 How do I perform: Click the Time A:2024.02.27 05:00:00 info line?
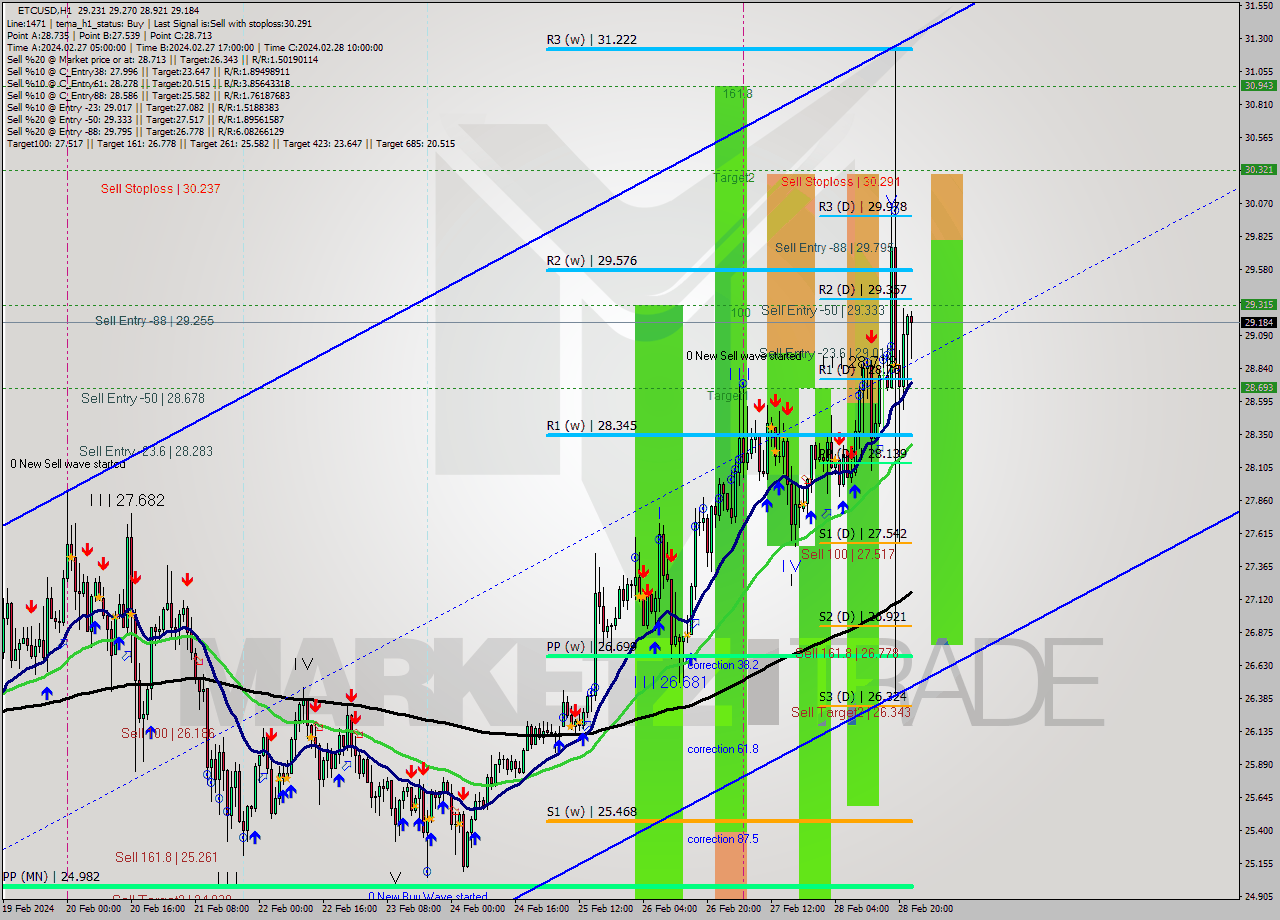point(195,47)
